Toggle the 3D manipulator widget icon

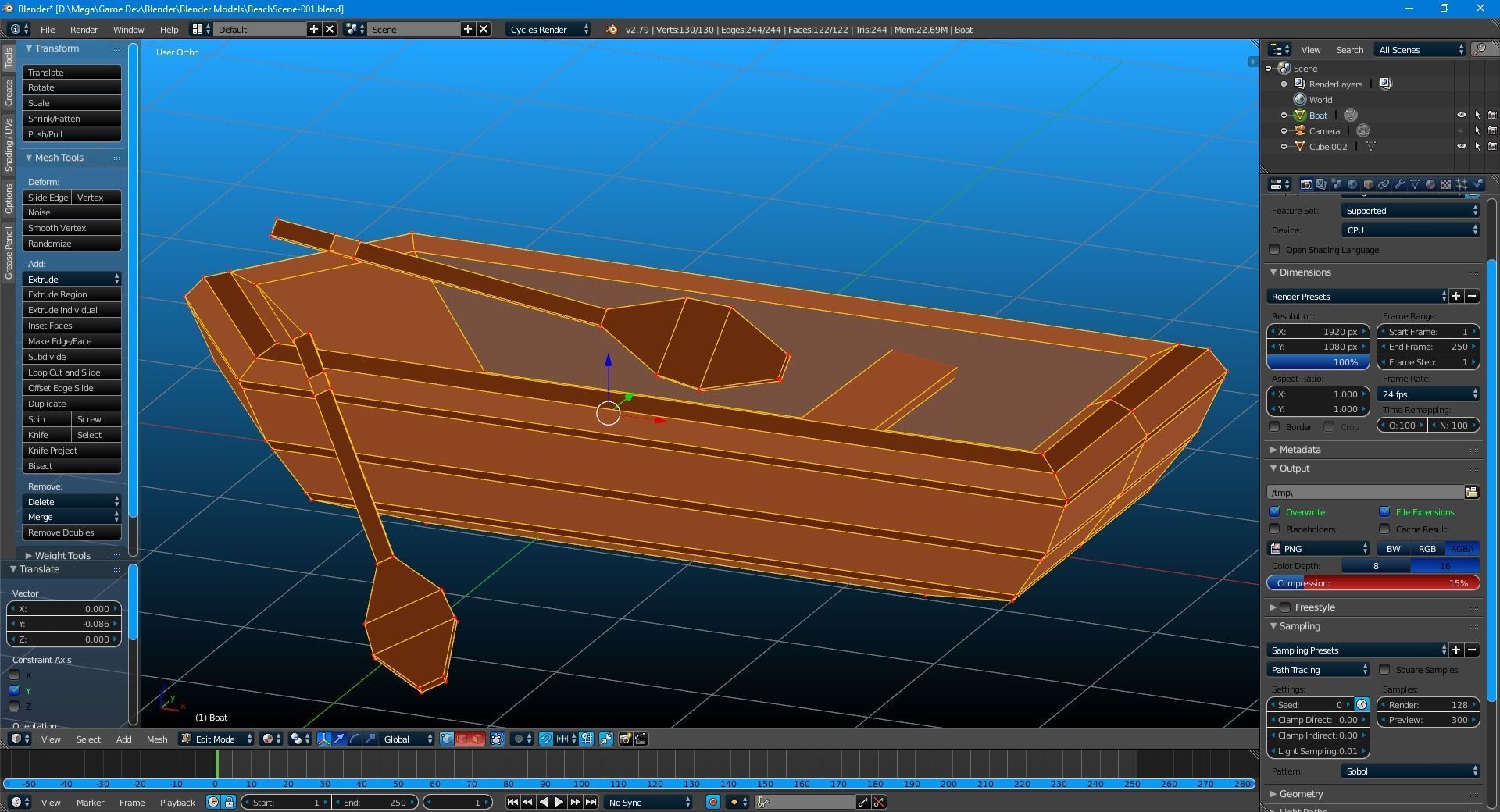point(323,739)
